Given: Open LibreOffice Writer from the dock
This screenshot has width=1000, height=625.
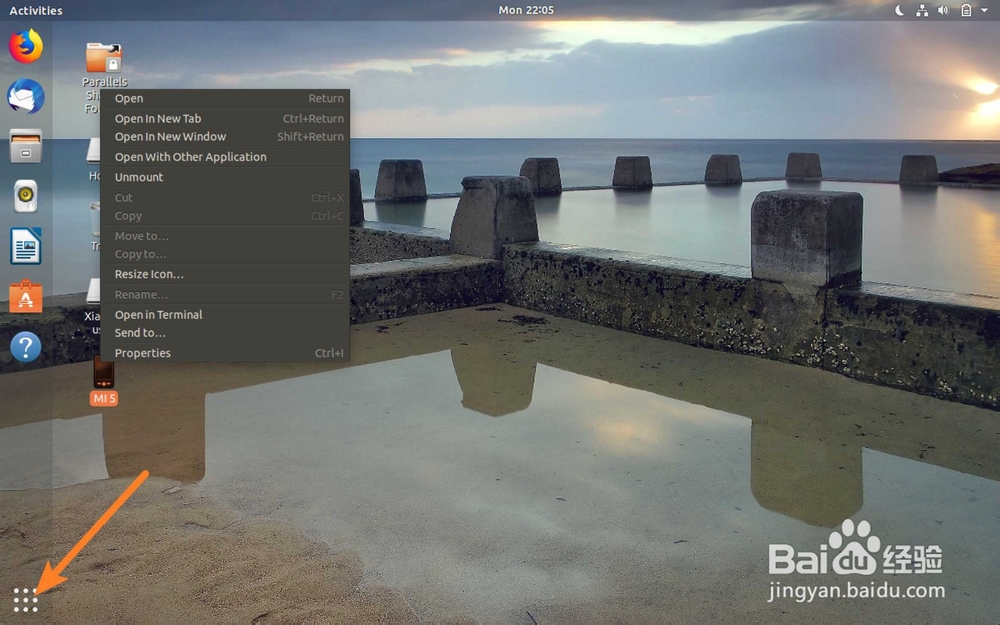Looking at the screenshot, I should point(25,247).
